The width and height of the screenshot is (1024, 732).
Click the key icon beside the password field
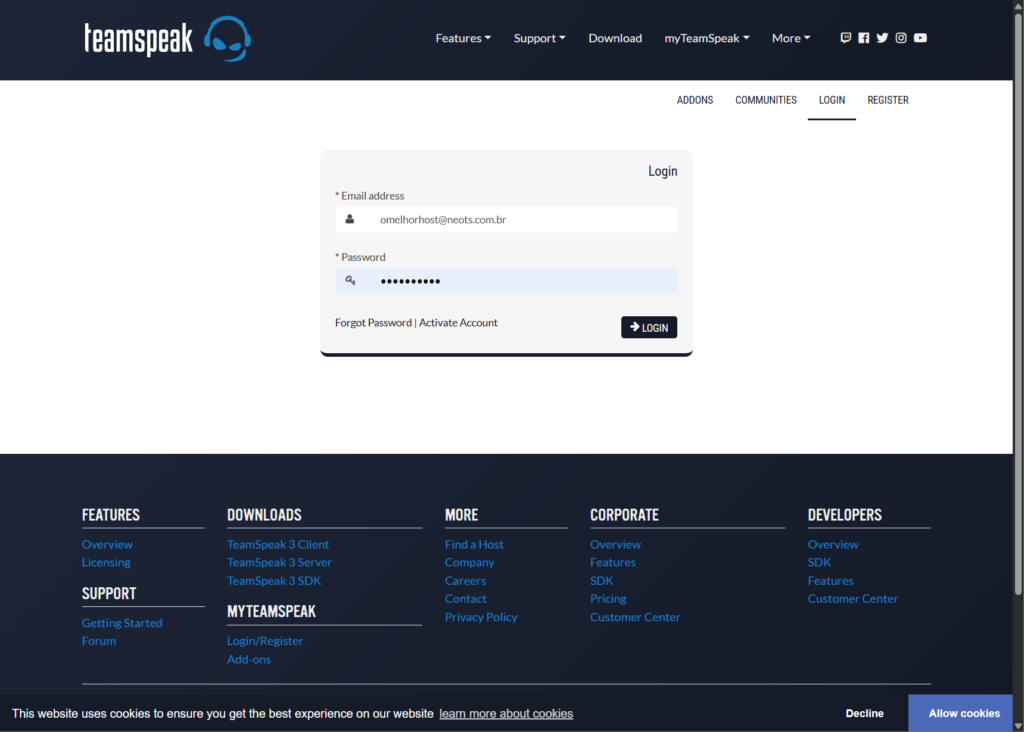click(x=351, y=281)
